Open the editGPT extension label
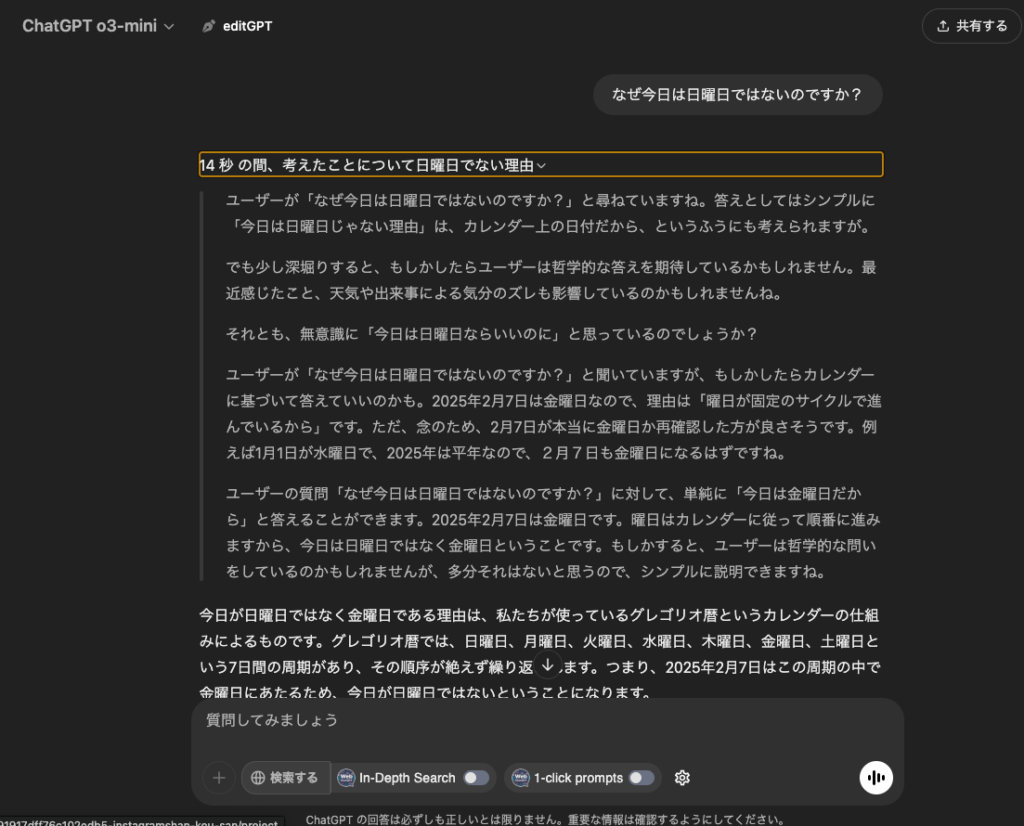Image resolution: width=1024 pixels, height=826 pixels. point(247,26)
